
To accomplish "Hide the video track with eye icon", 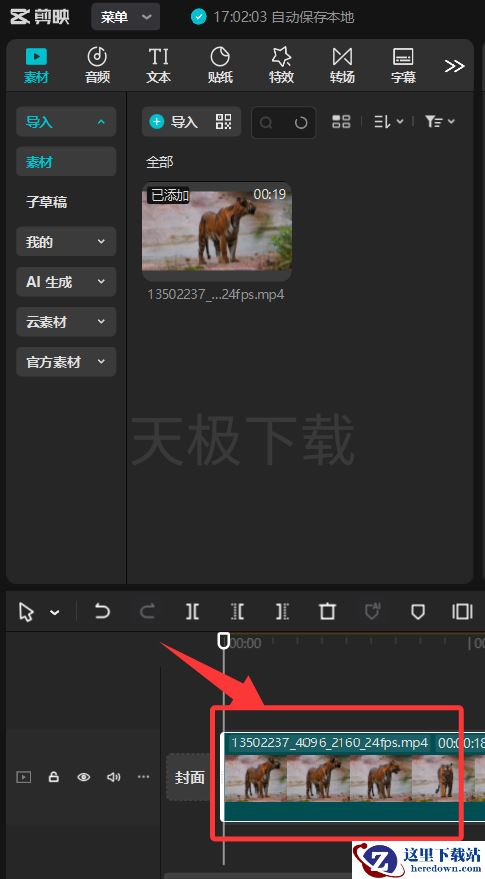I will click(x=84, y=777).
